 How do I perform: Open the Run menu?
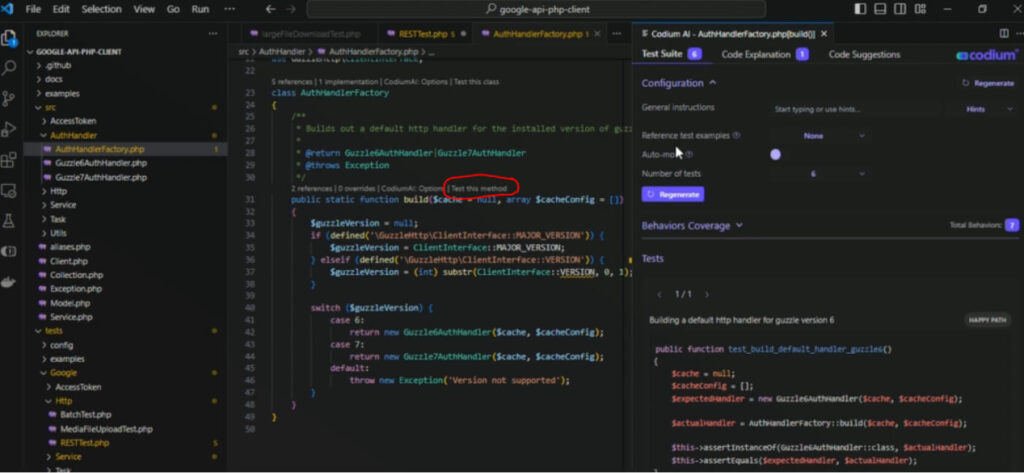(x=200, y=9)
